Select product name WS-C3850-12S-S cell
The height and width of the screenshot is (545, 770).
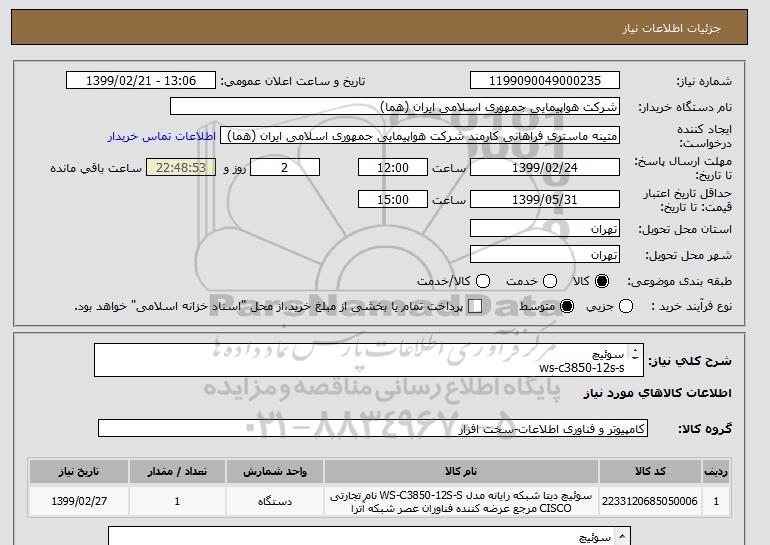coord(461,501)
